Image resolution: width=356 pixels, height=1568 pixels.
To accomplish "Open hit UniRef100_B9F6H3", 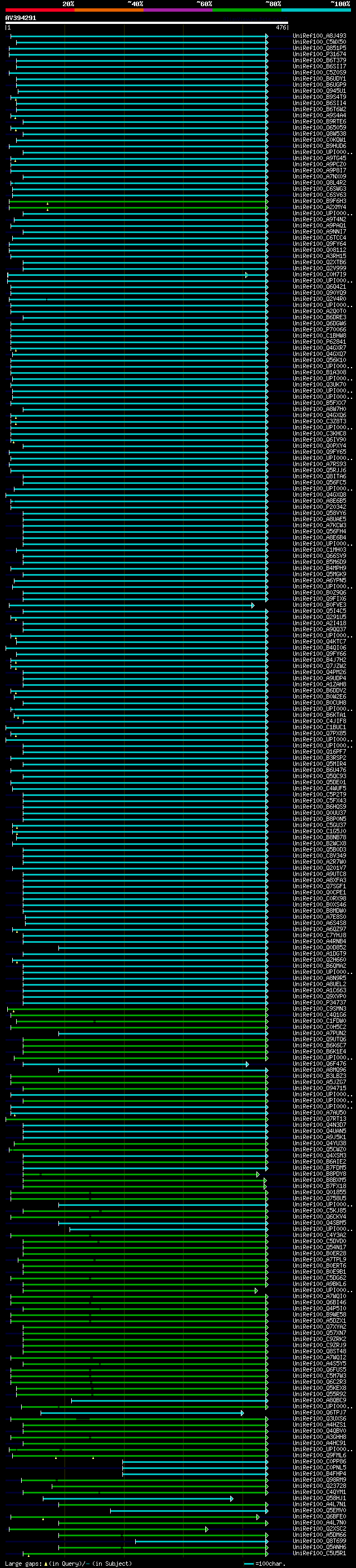I will point(319,201).
